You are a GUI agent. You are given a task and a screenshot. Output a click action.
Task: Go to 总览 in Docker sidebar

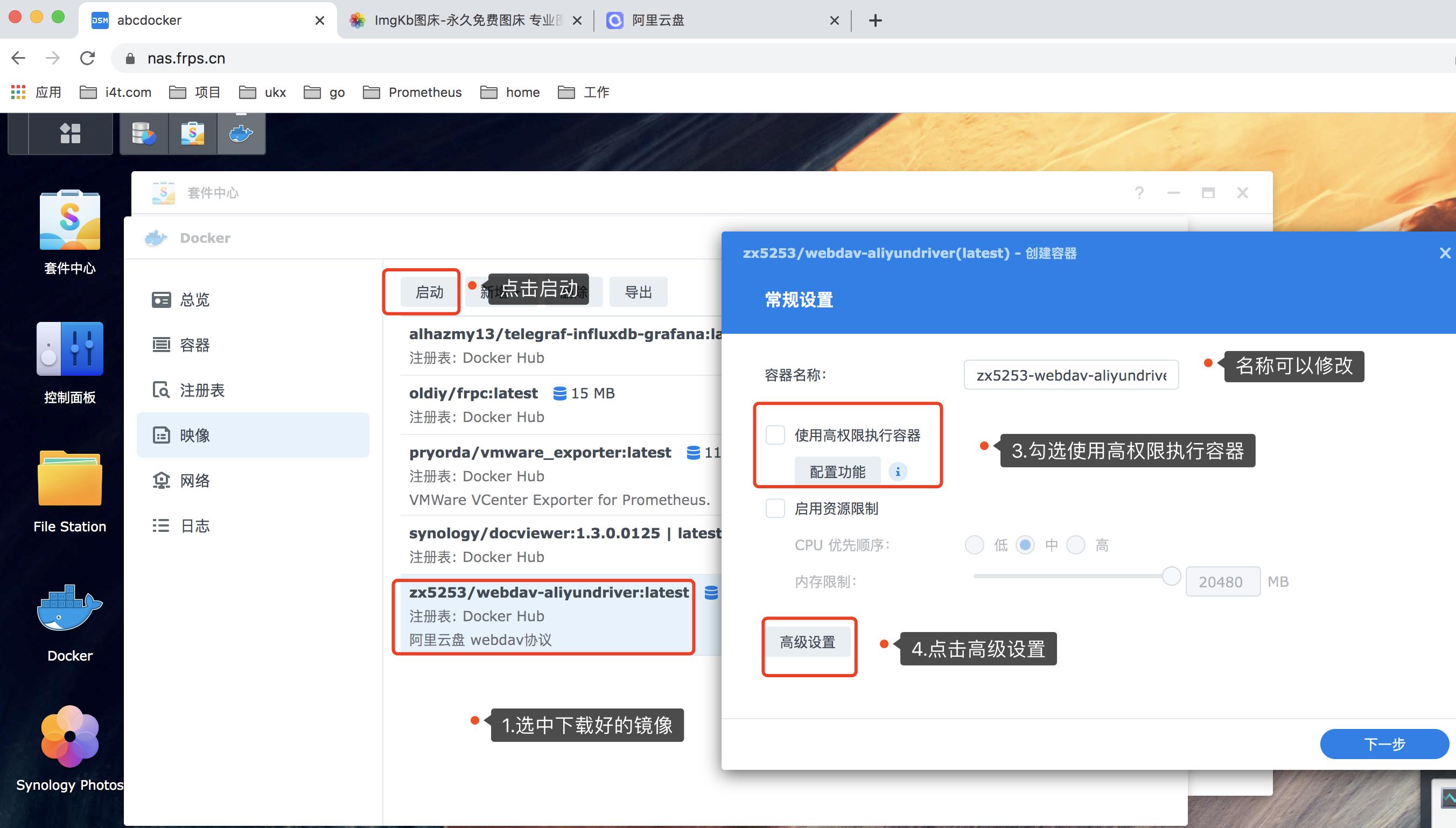pyautogui.click(x=253, y=300)
